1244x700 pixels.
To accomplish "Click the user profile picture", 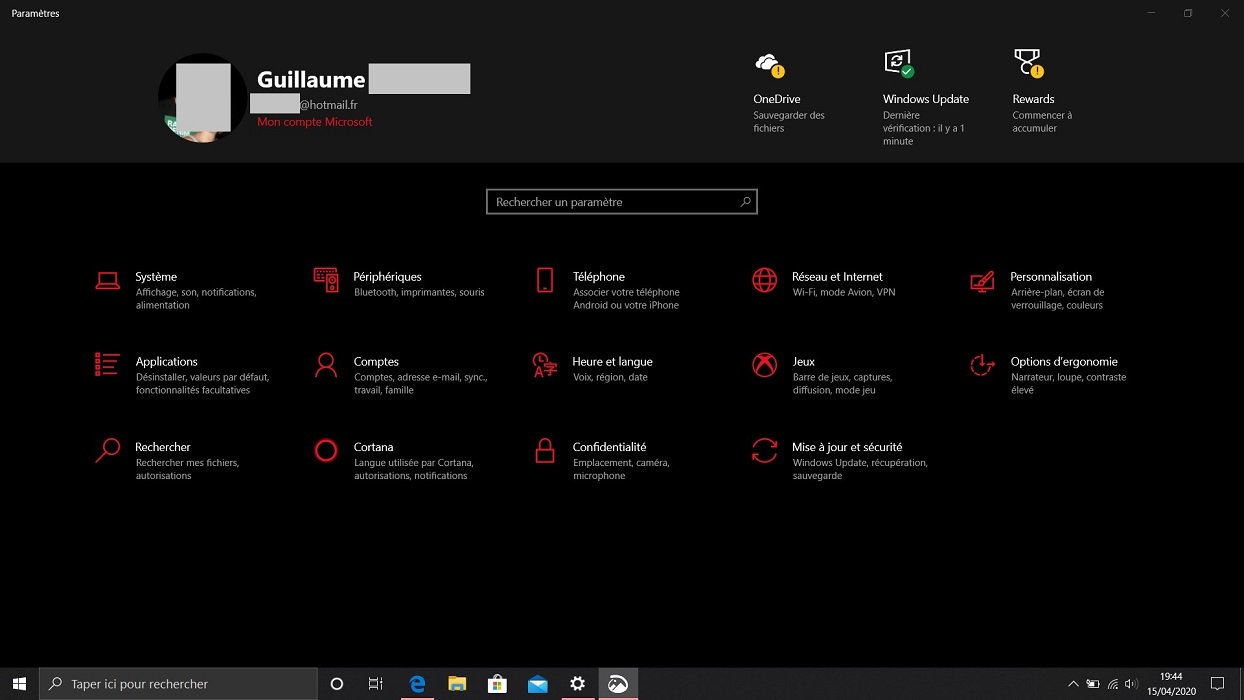I will click(x=203, y=98).
